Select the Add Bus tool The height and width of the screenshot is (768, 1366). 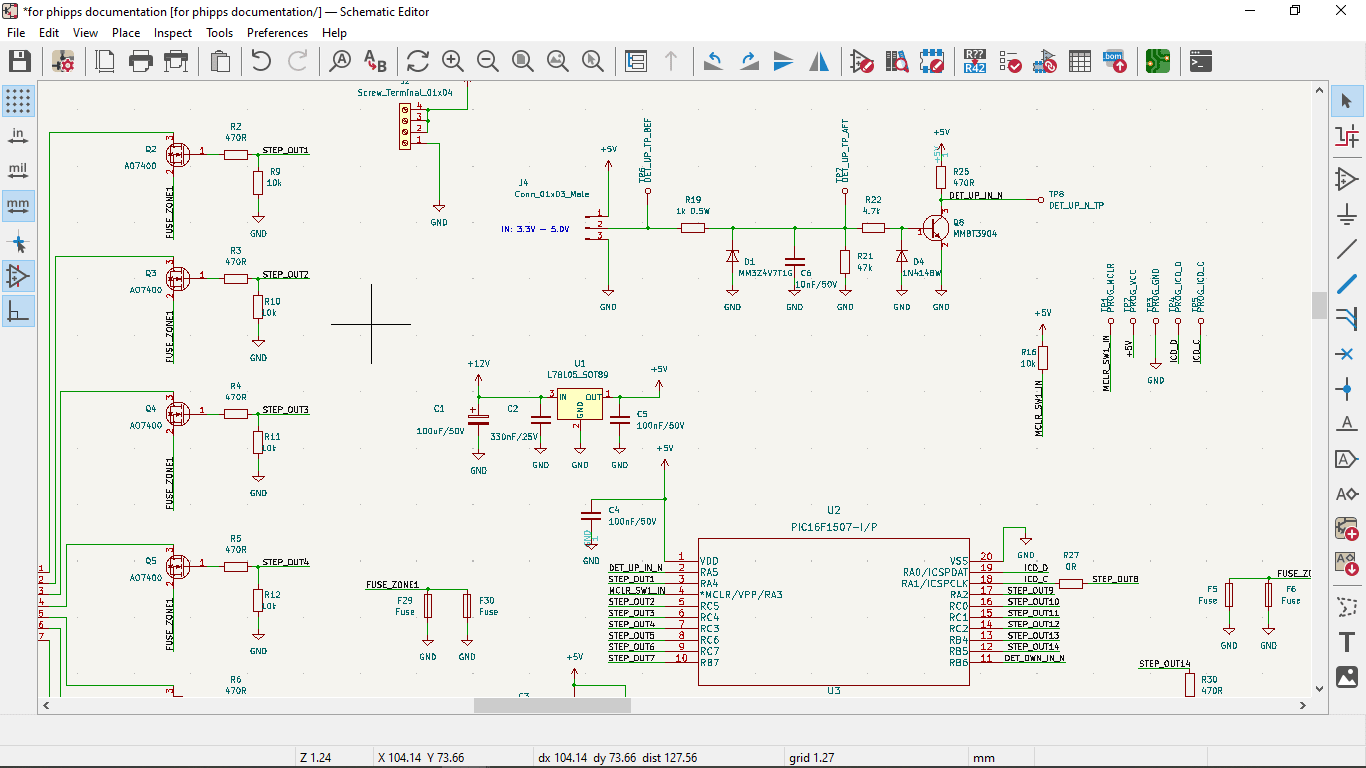(x=1346, y=284)
